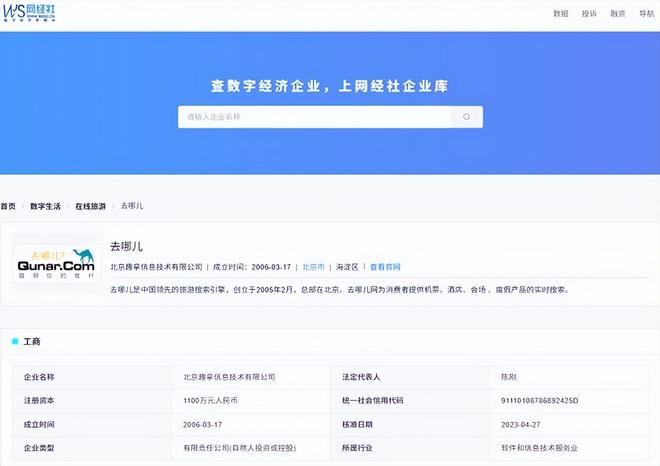Click the 海淀区 district link
The height and width of the screenshot is (466, 660).
(x=347, y=267)
